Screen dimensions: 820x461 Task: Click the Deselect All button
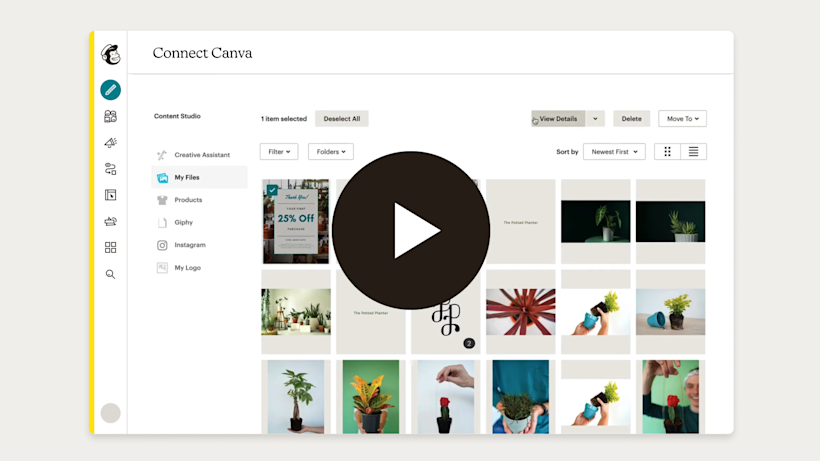click(x=342, y=119)
